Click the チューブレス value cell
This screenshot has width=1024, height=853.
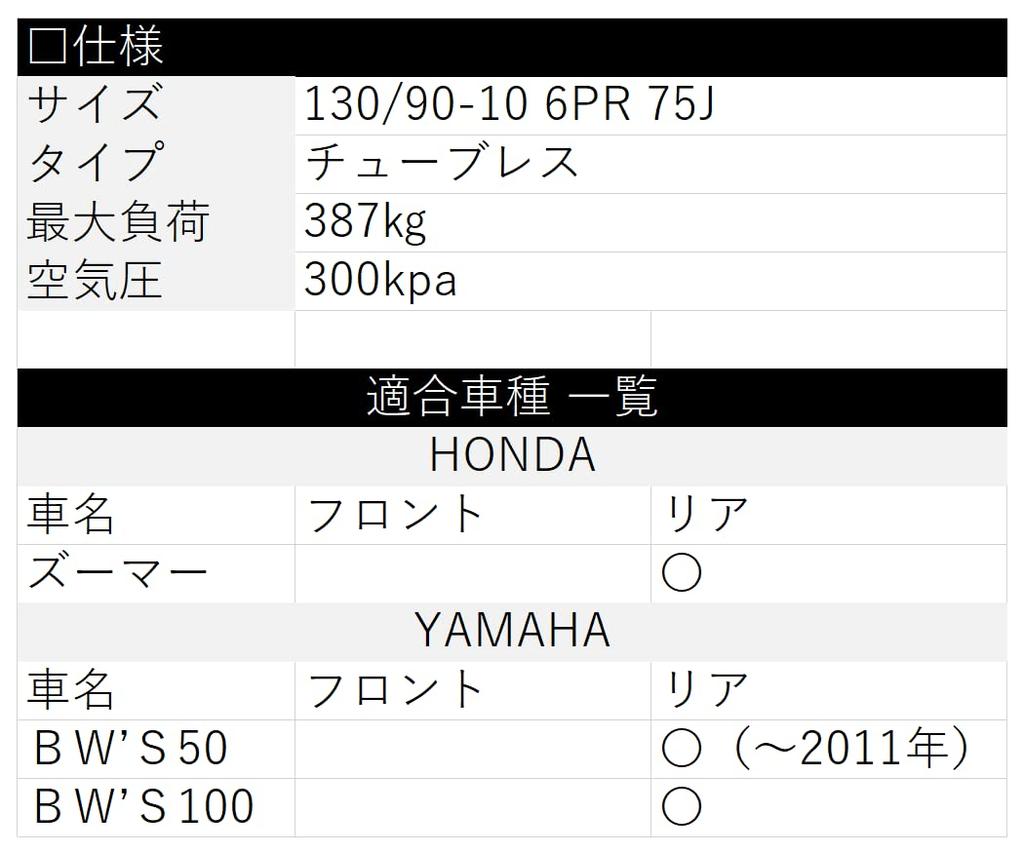(x=442, y=164)
